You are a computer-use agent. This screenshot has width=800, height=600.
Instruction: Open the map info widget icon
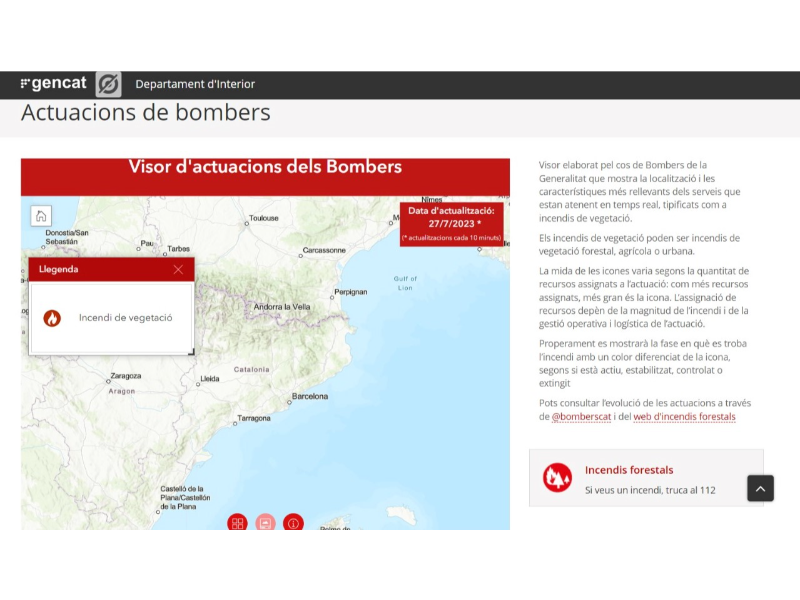[x=293, y=522]
